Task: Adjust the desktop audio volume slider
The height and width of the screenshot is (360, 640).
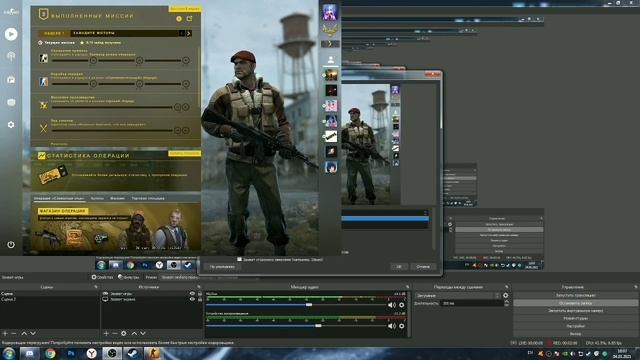Action: point(318,326)
